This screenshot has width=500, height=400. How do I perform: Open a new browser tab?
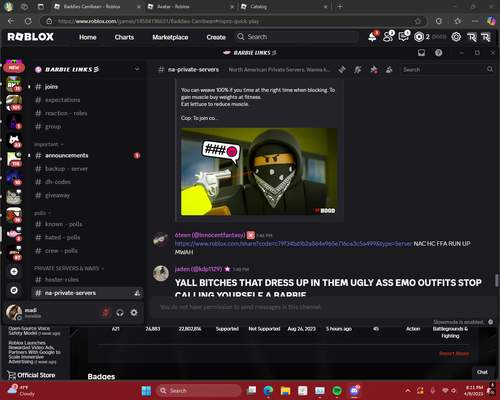tap(340, 7)
